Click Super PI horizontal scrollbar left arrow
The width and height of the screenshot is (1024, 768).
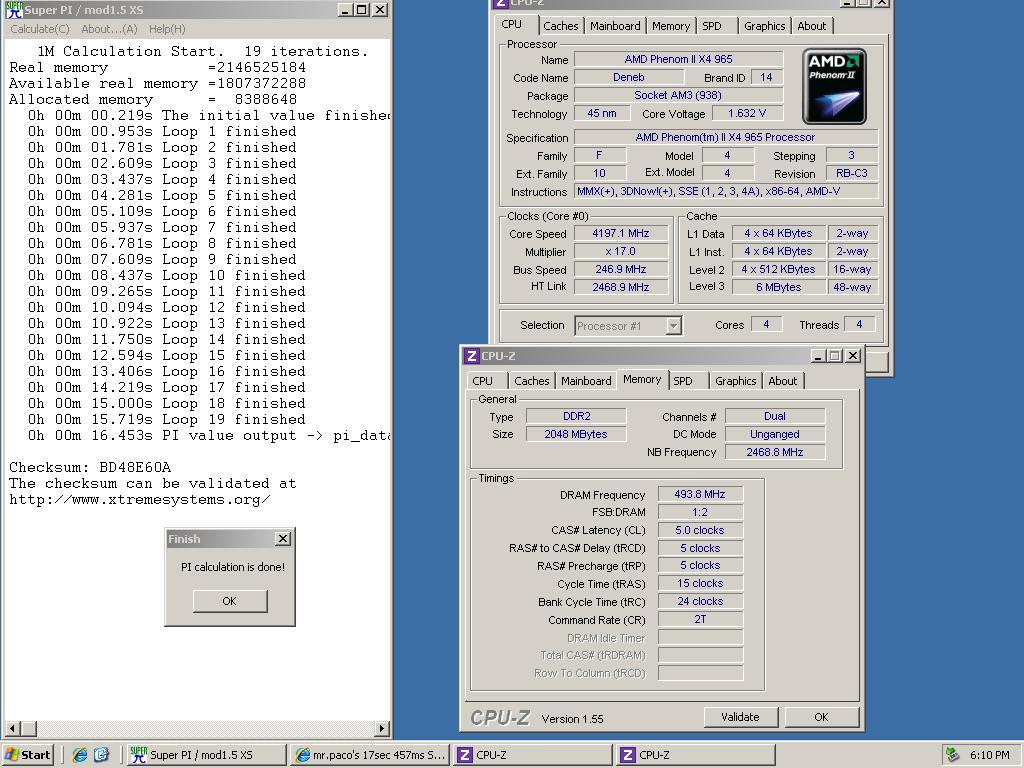point(12,728)
